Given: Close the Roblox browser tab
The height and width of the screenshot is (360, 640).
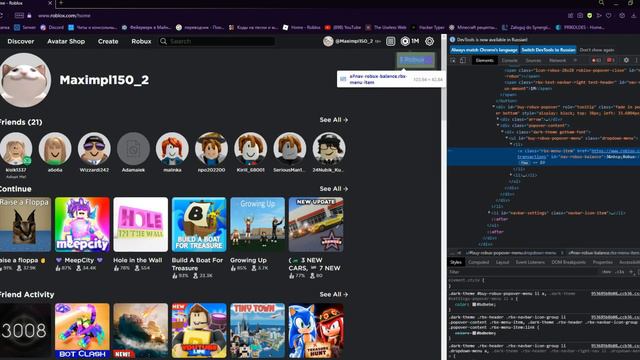Looking at the screenshot, I should pos(50,3).
